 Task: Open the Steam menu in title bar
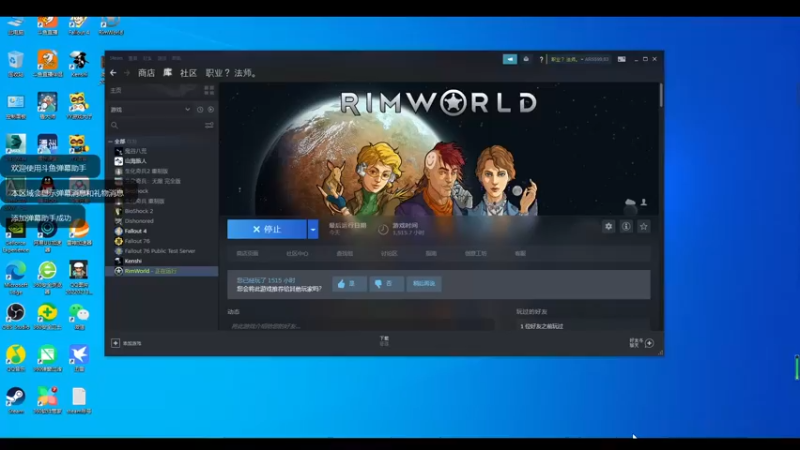coord(116,58)
